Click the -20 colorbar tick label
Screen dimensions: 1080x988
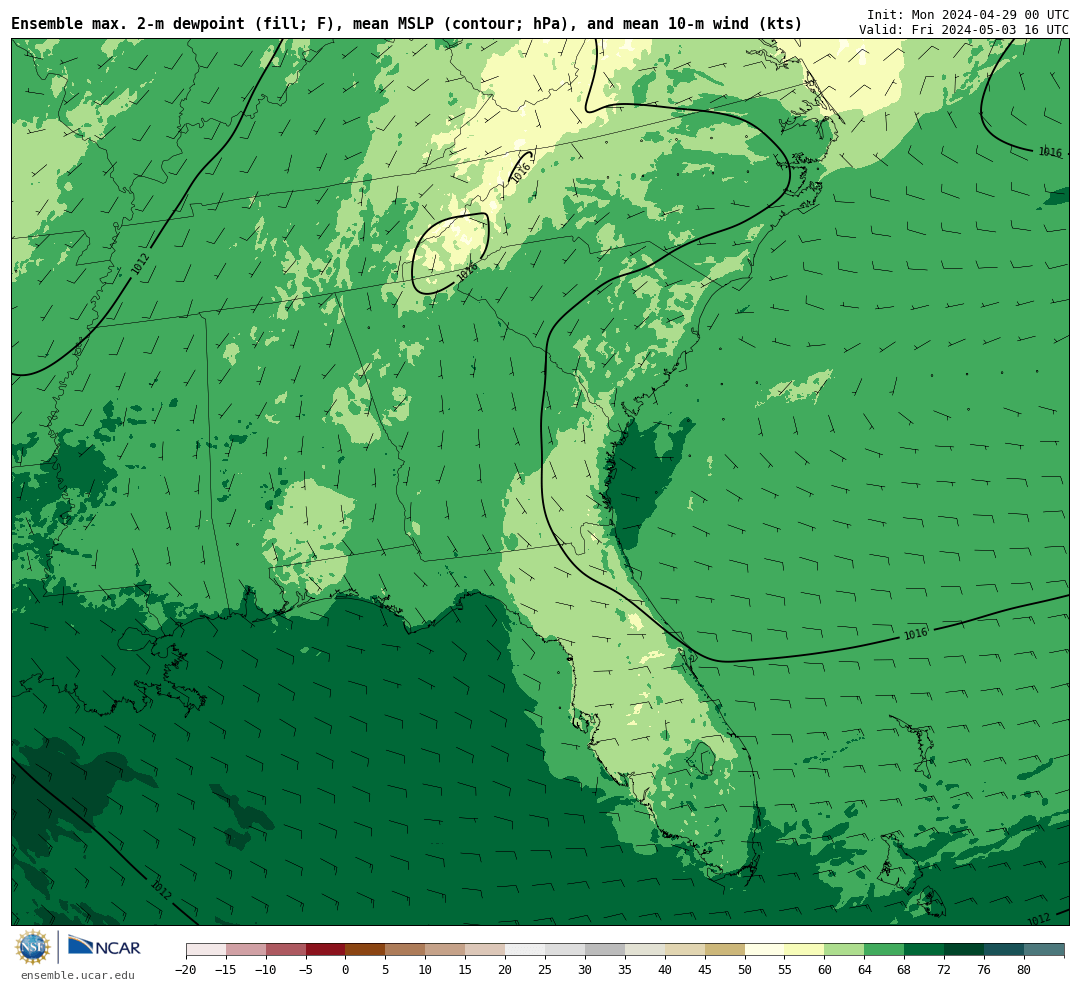(186, 970)
